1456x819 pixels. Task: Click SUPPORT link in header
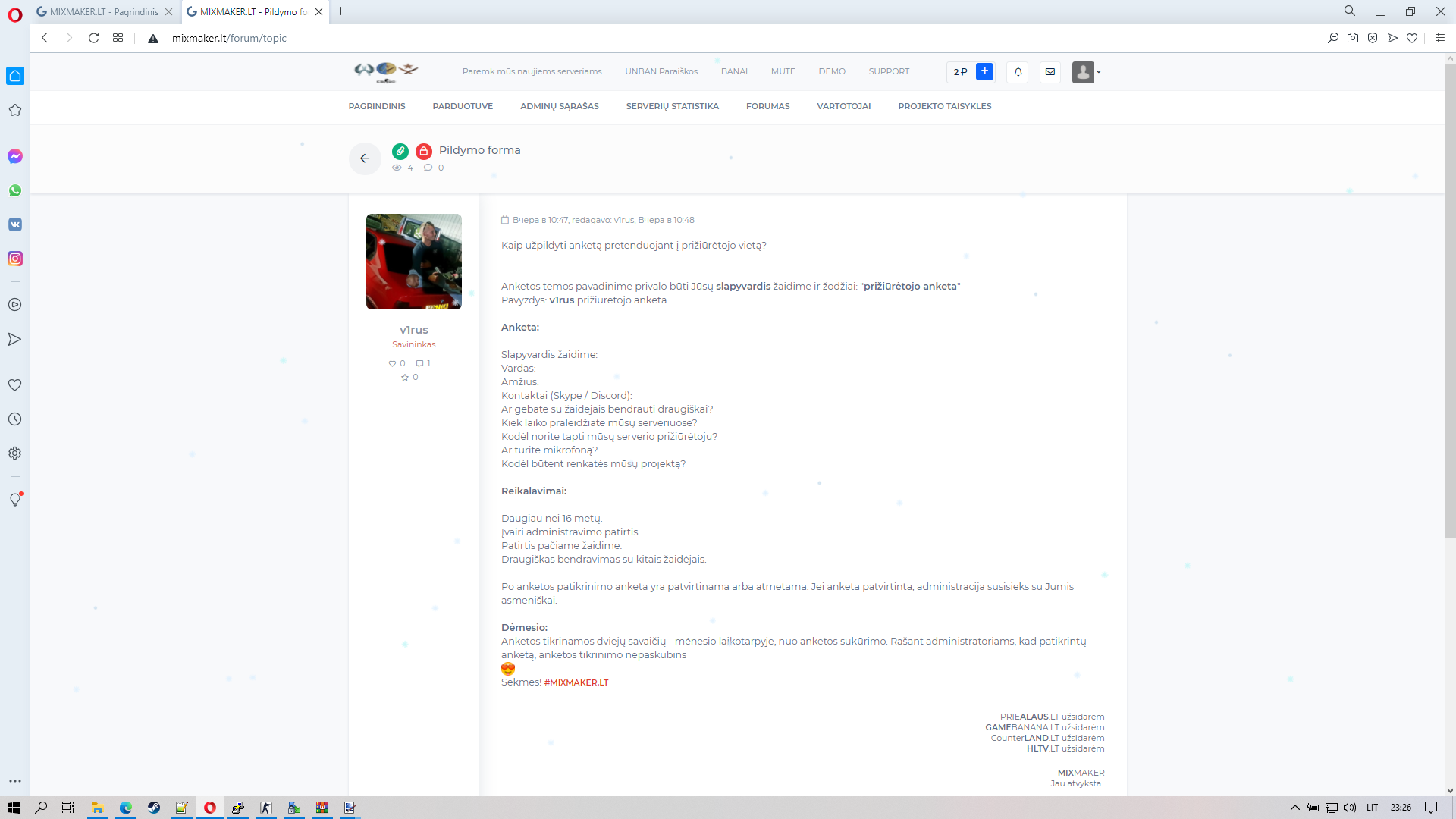[889, 71]
